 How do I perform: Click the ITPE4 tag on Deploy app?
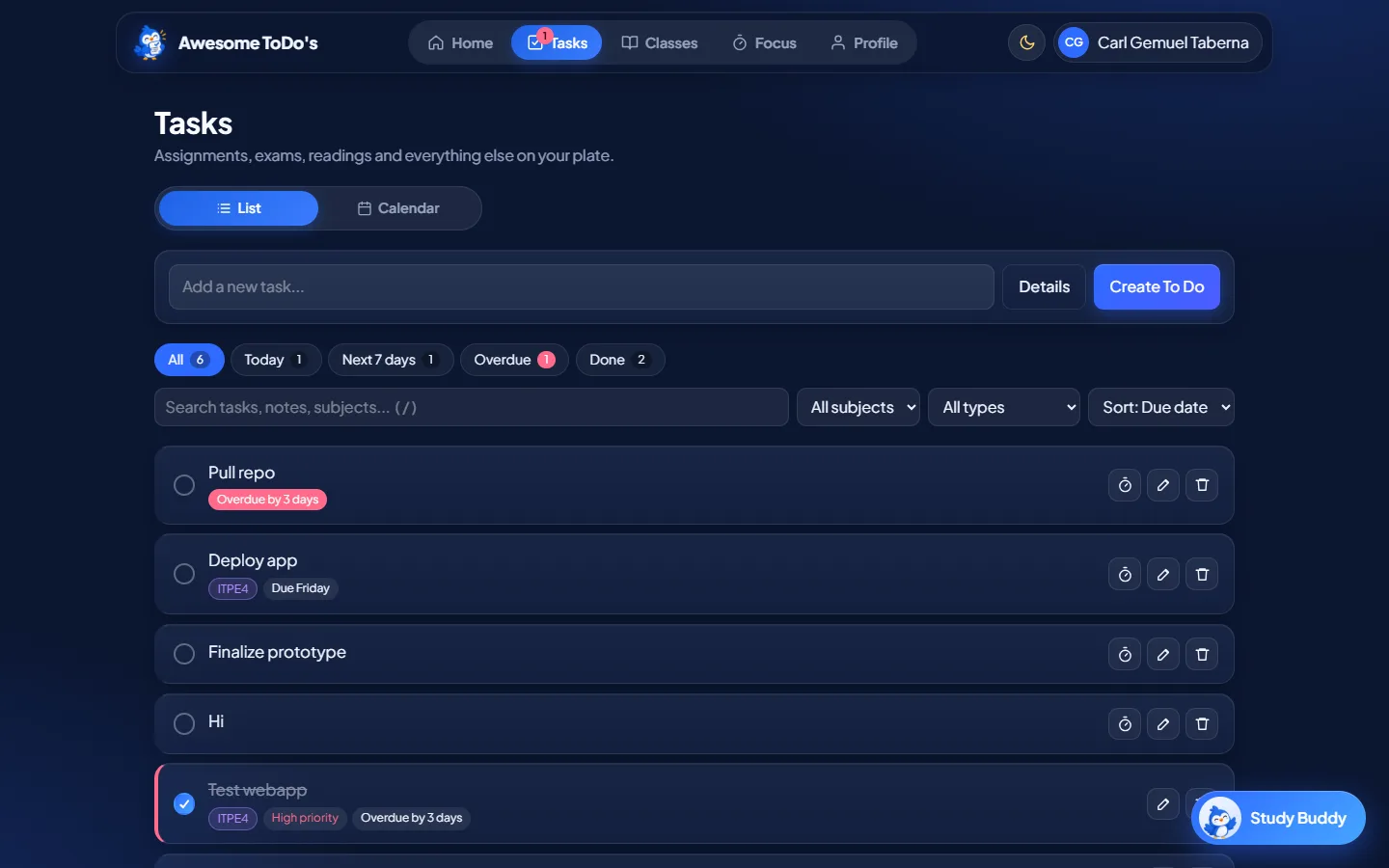click(x=232, y=588)
